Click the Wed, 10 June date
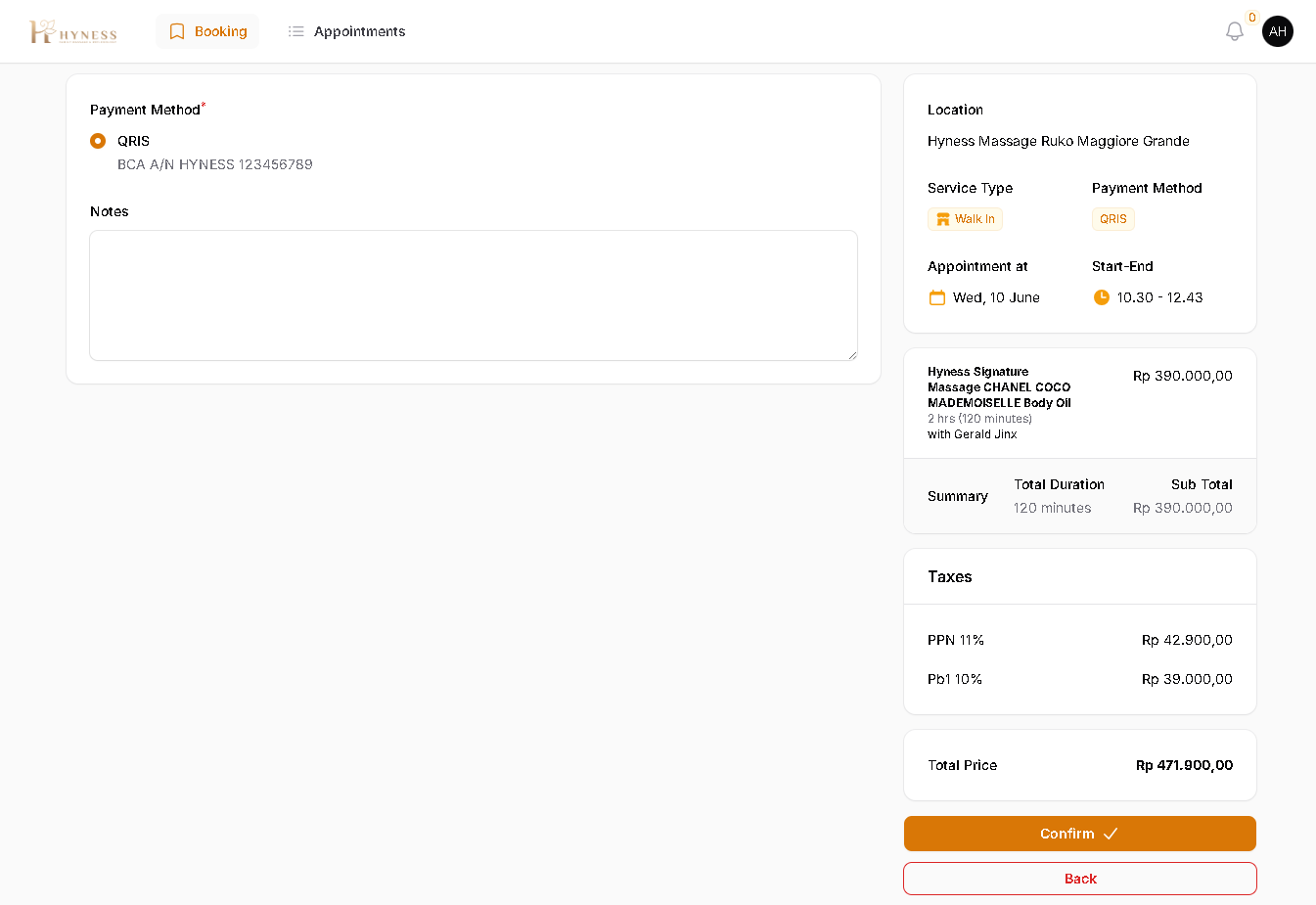This screenshot has height=905, width=1316. coord(996,297)
